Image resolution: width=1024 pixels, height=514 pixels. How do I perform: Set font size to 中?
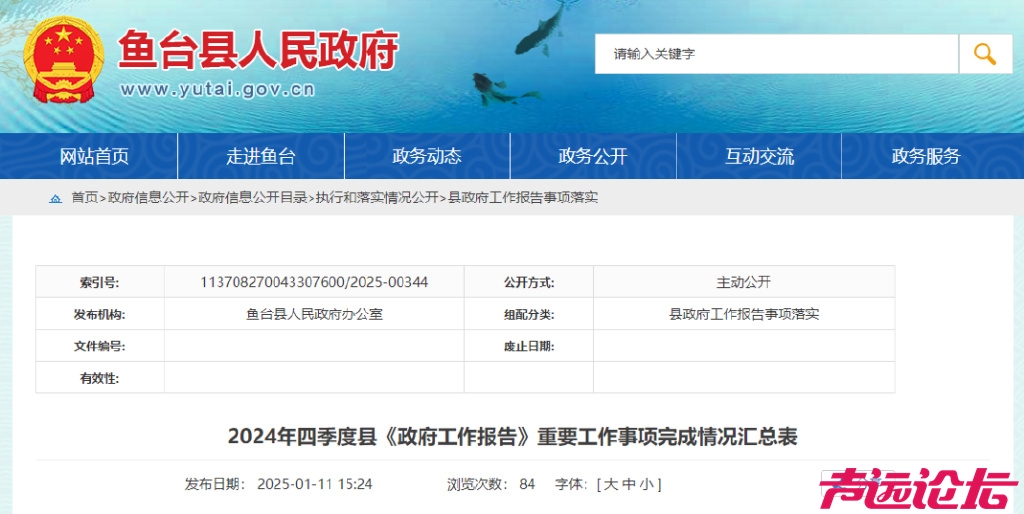tap(629, 485)
